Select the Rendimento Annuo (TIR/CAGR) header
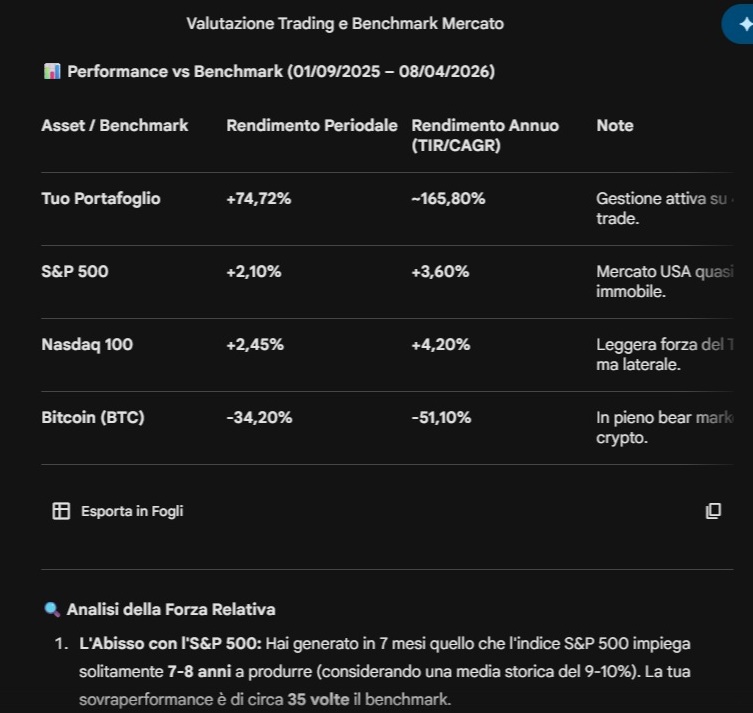Viewport: 753px width, 713px height. [485, 135]
